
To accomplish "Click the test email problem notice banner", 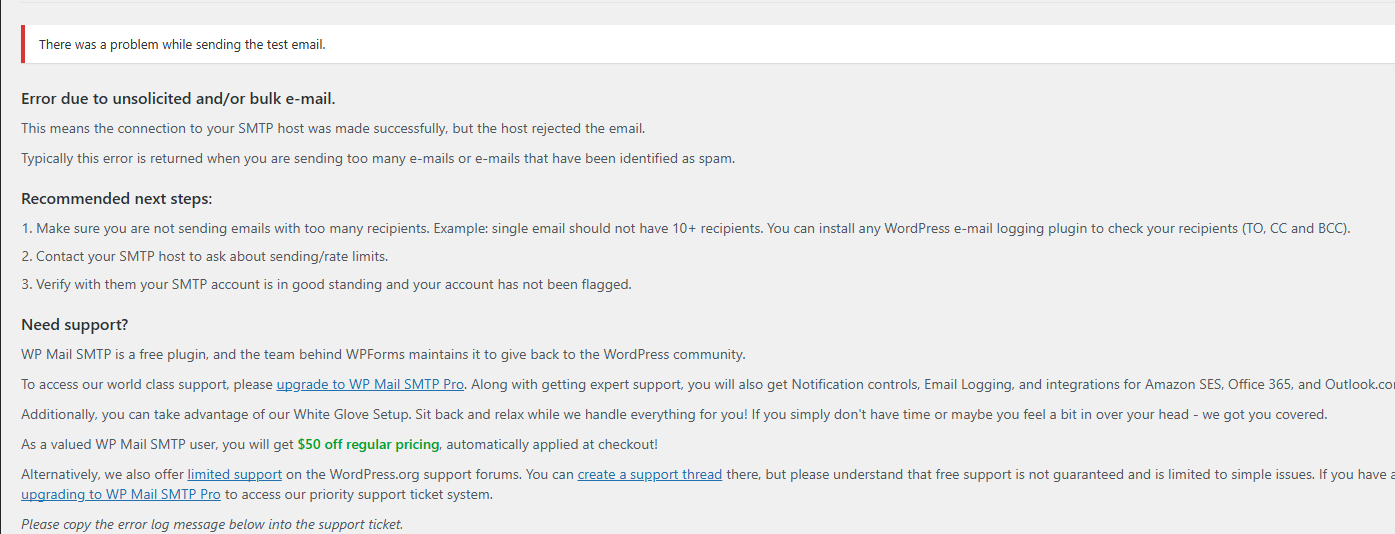I will pos(182,45).
